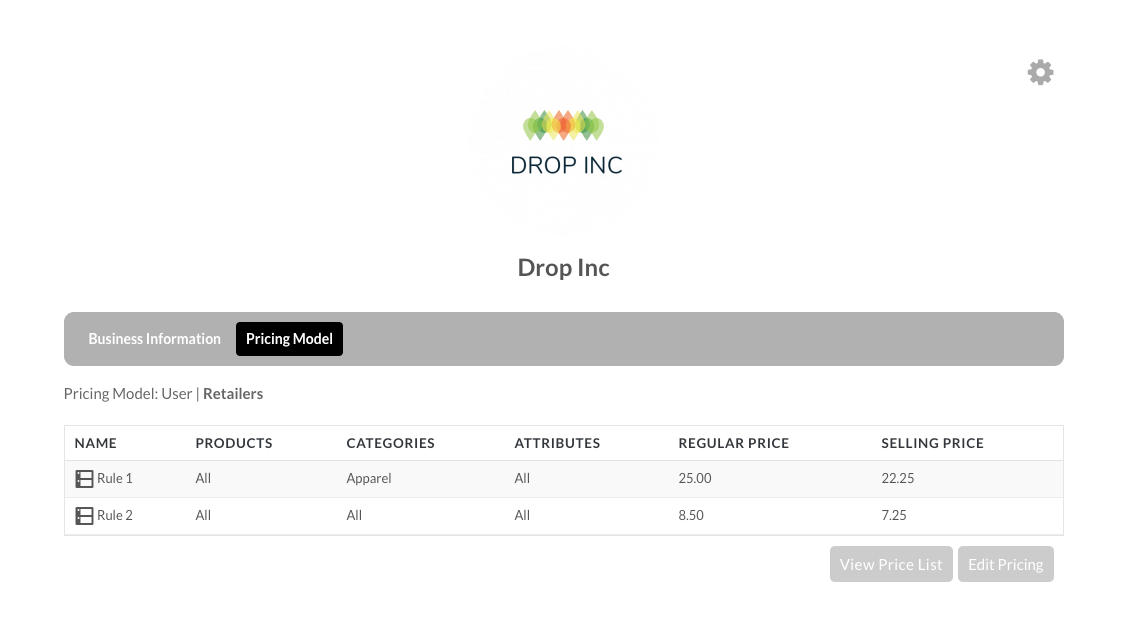Open the View Price List button
This screenshot has width=1132, height=640.
pos(891,564)
